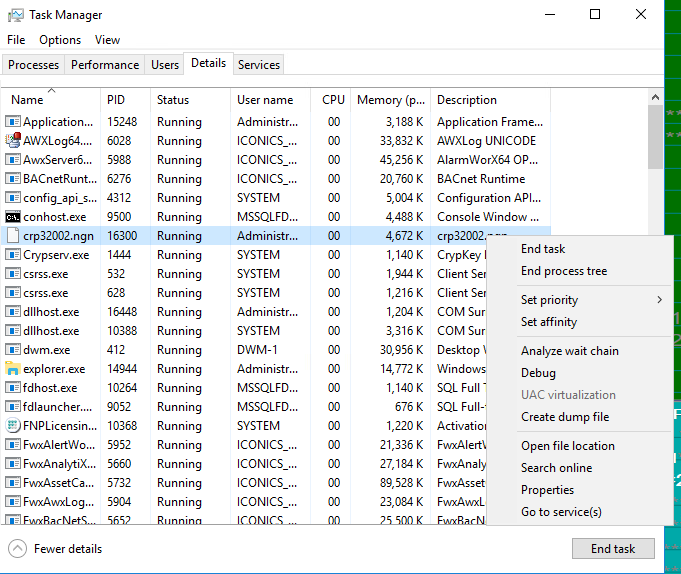Viewport: 681px width, 574px height.
Task: Click the Application... process icon
Action: pos(13,122)
